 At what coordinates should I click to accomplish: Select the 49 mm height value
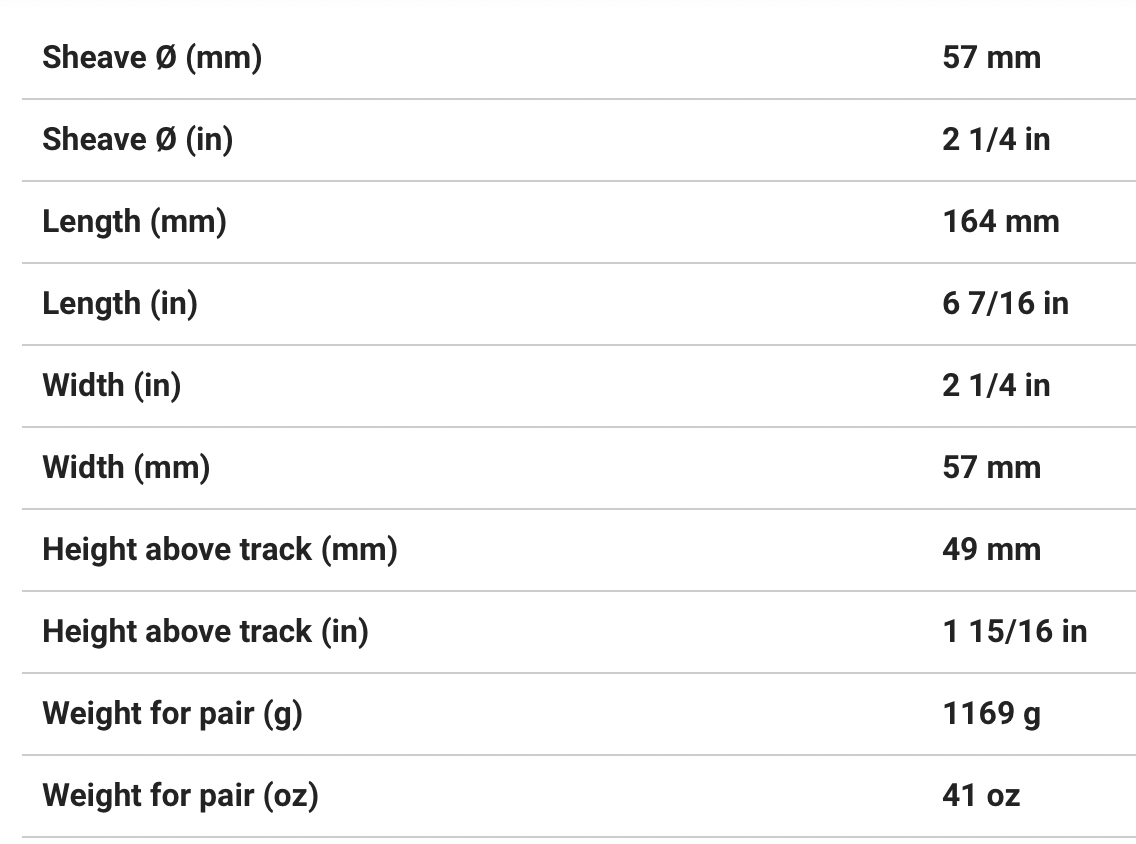pos(991,550)
